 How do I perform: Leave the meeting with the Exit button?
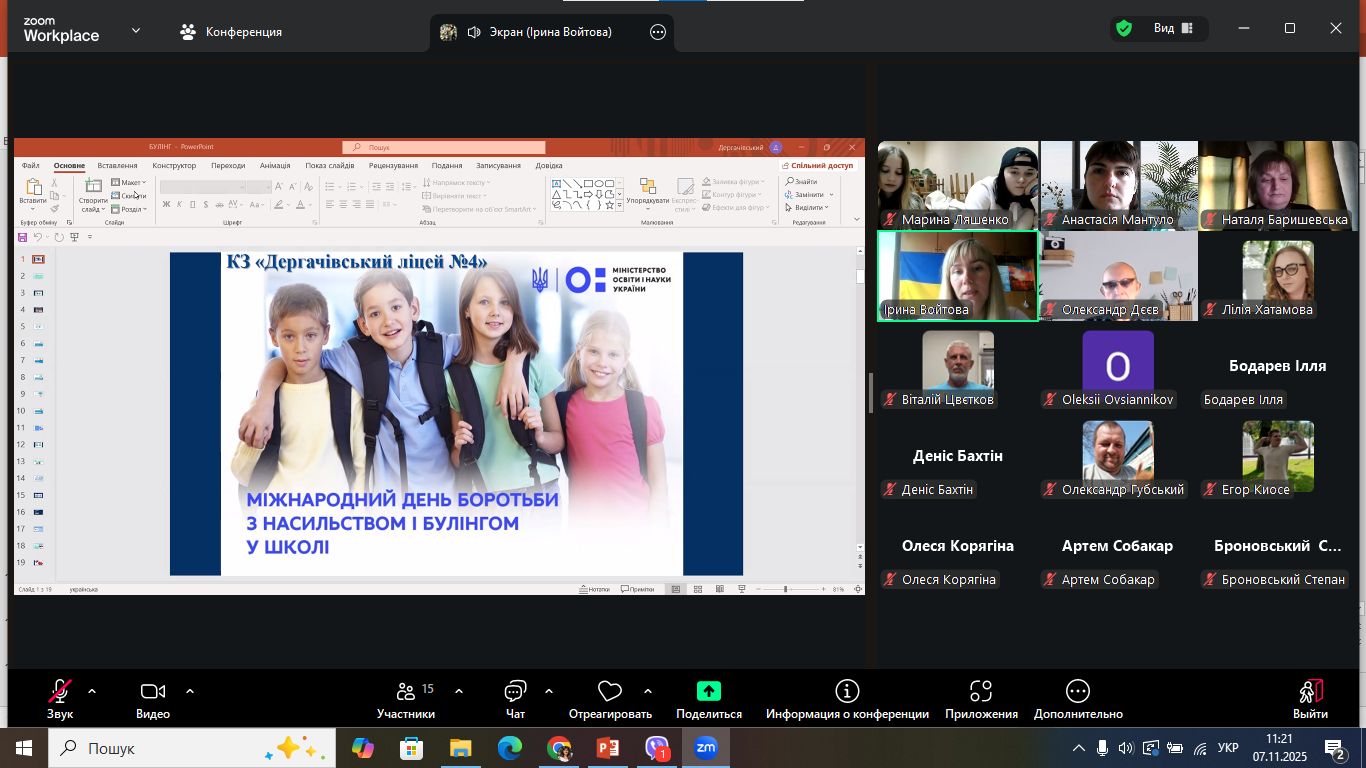pos(1310,697)
